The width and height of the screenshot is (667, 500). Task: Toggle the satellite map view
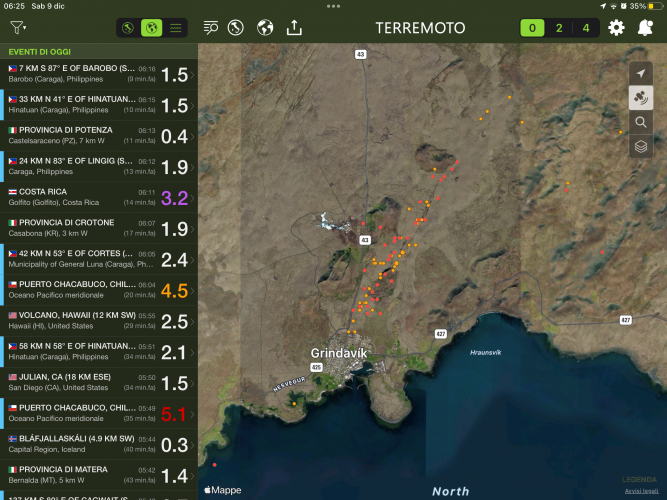pyautogui.click(x=641, y=98)
